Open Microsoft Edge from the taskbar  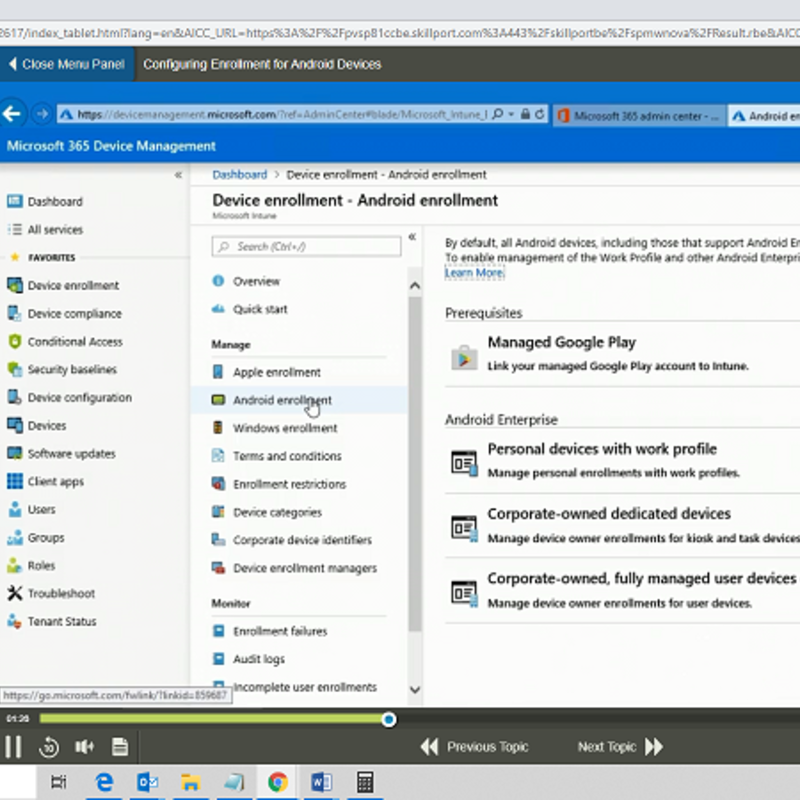[104, 782]
